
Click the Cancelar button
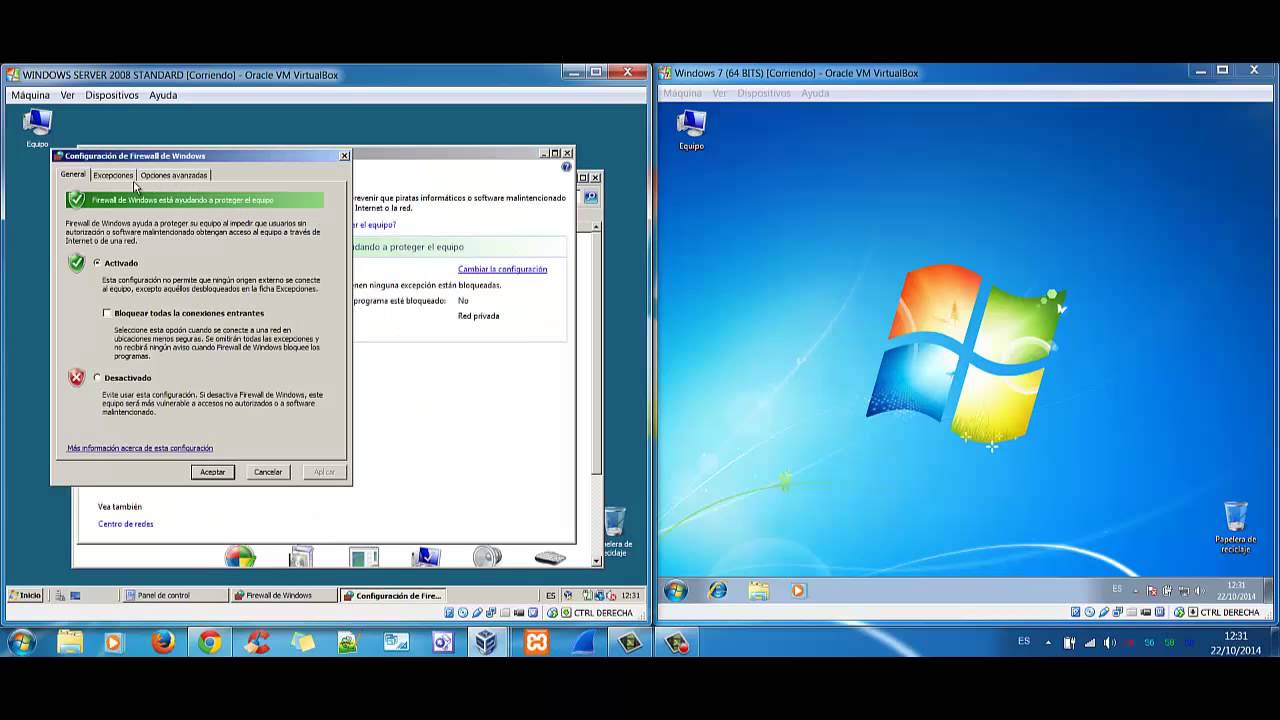click(x=268, y=472)
